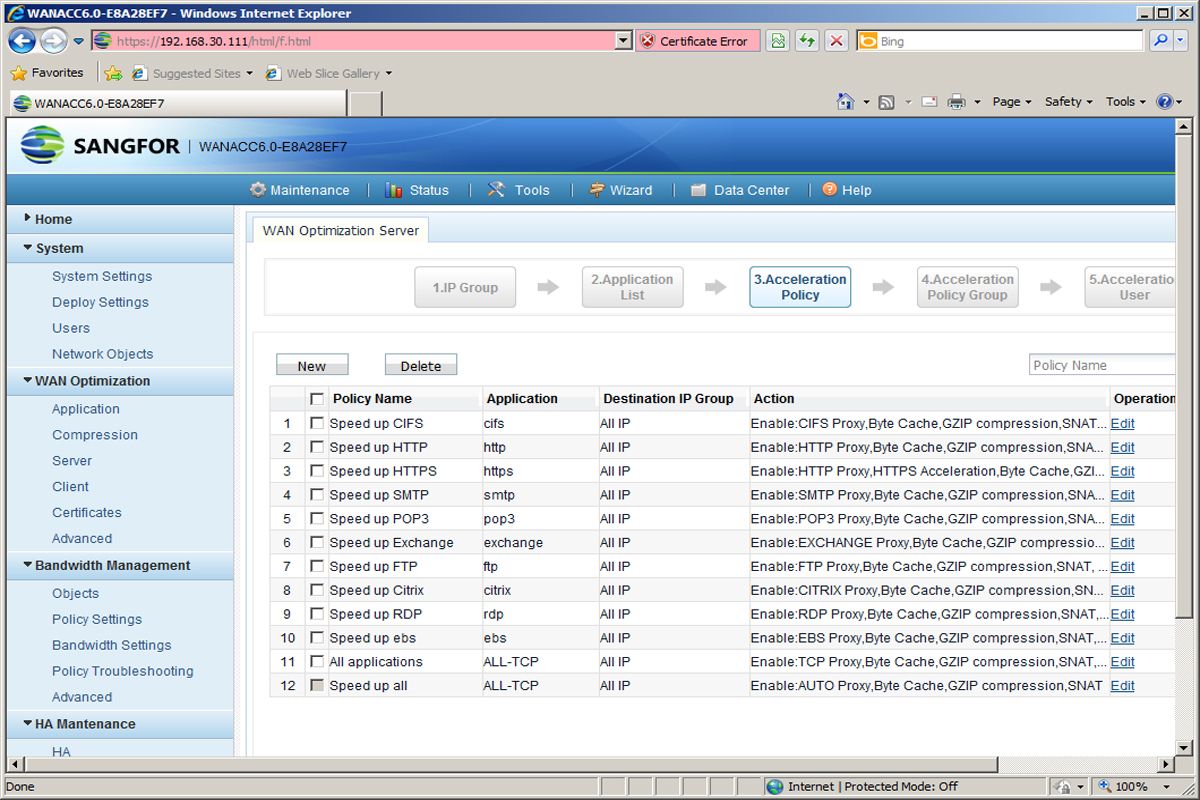Screen dimensions: 1200x800
Task: Click the horizontal scrollbar right arrow
Action: [1166, 764]
